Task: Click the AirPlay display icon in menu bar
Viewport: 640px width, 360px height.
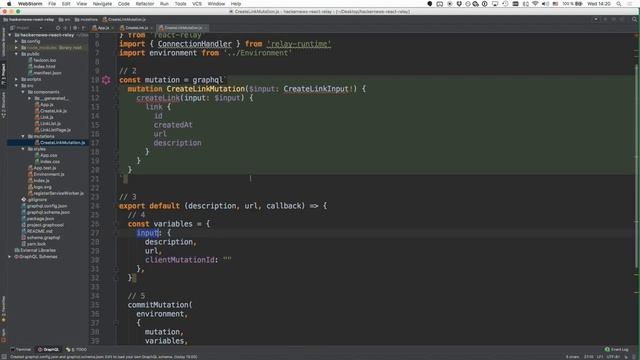Action: point(495,4)
